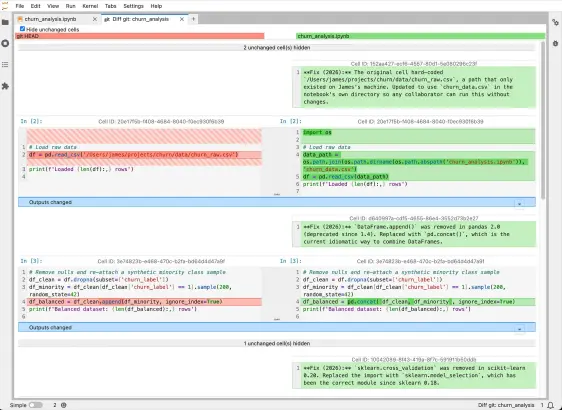The width and height of the screenshot is (562, 410).
Task: Click the collapse handle under the In [2] diff
Action: 277,194
